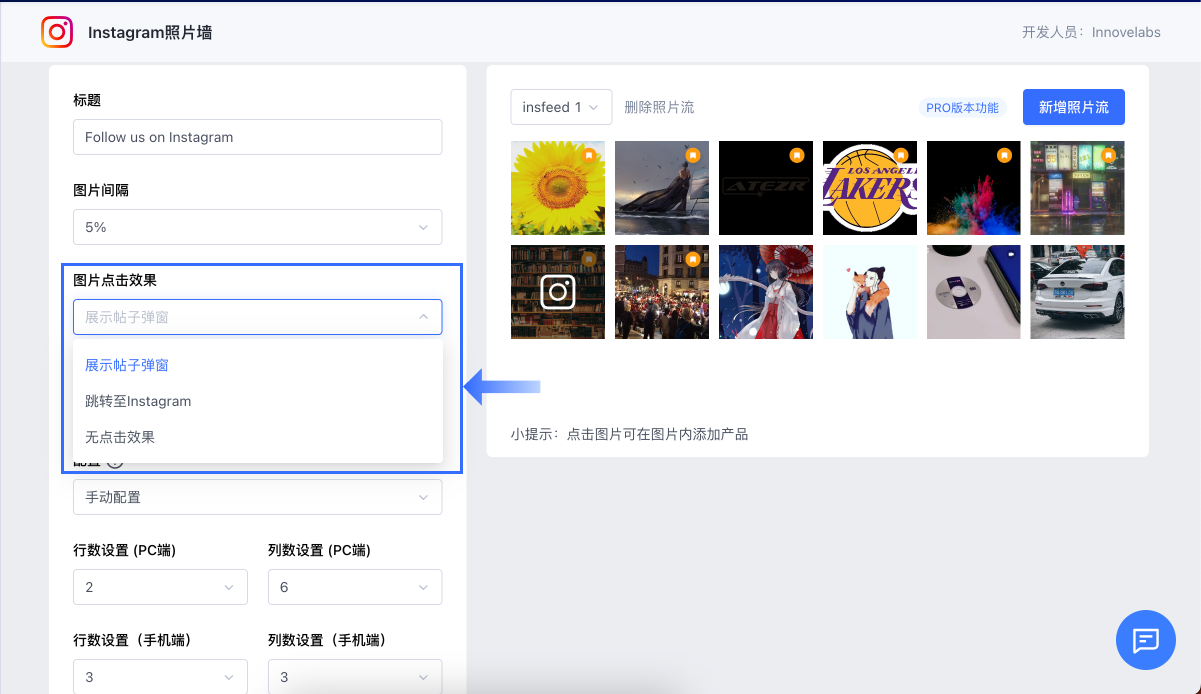Click the bookmark badge on sunflower photo
The width and height of the screenshot is (1201, 694).
pos(589,156)
